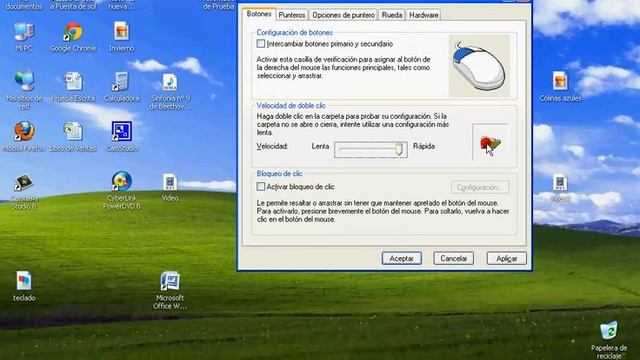Open Mis sitios de red icon
This screenshot has height=360, width=640.
24,81
